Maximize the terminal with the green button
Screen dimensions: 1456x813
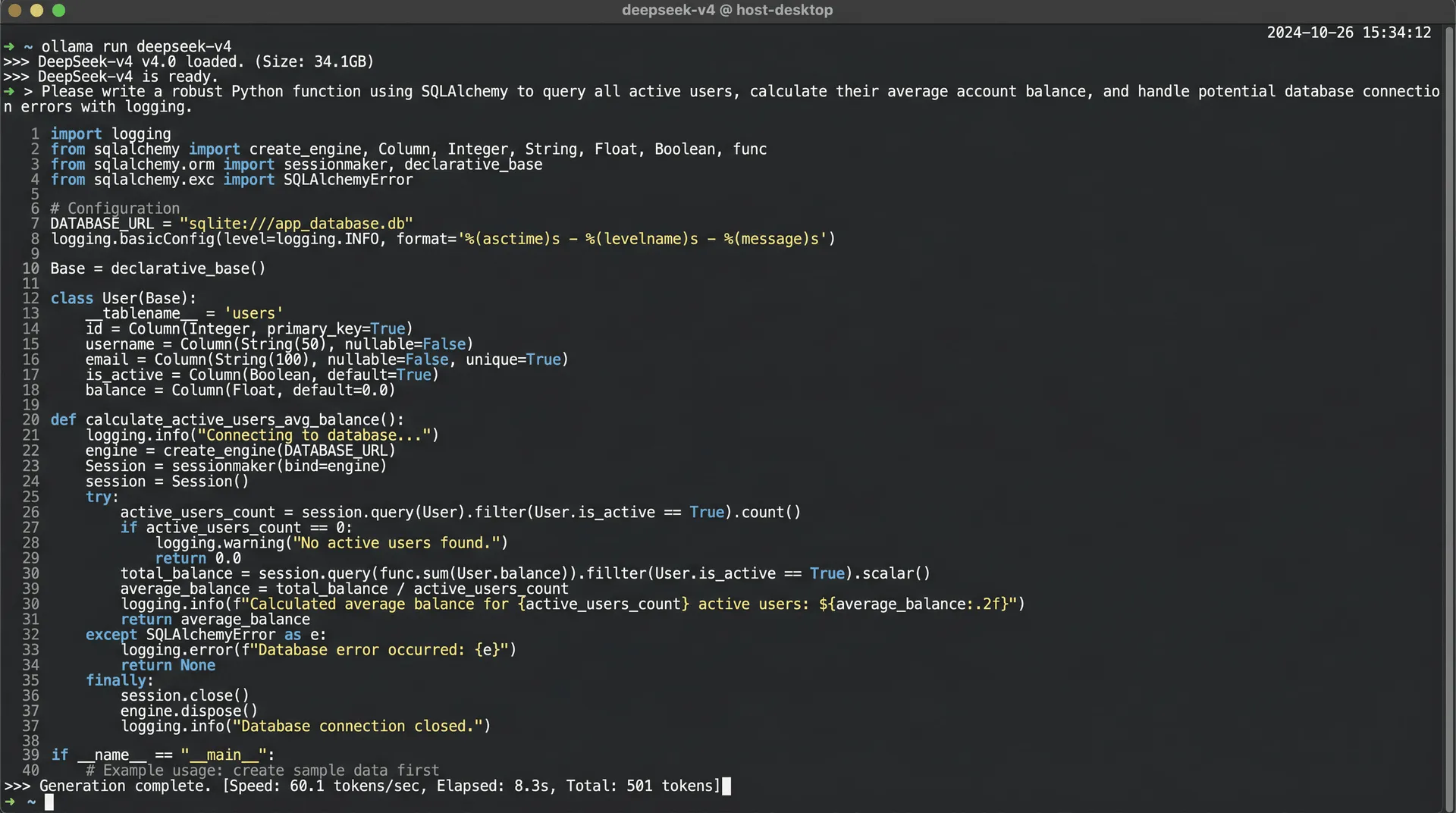click(59, 11)
